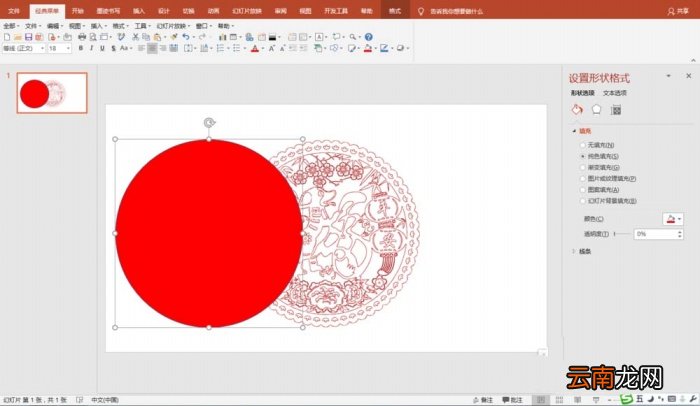Screen dimensions: 700x406
Task: Toggle Italic formatting
Action: click(x=92, y=48)
